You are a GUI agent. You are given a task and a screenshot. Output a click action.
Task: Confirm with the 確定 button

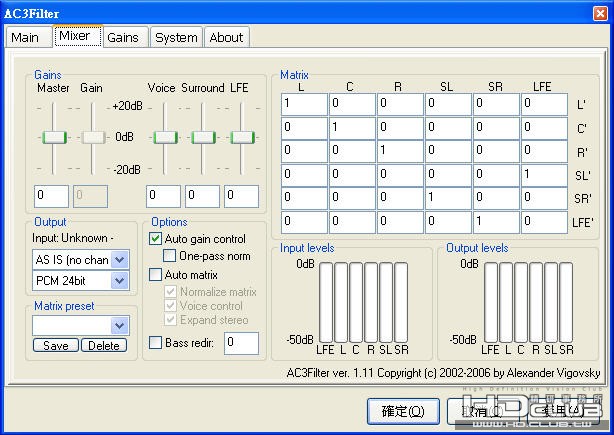click(x=403, y=411)
